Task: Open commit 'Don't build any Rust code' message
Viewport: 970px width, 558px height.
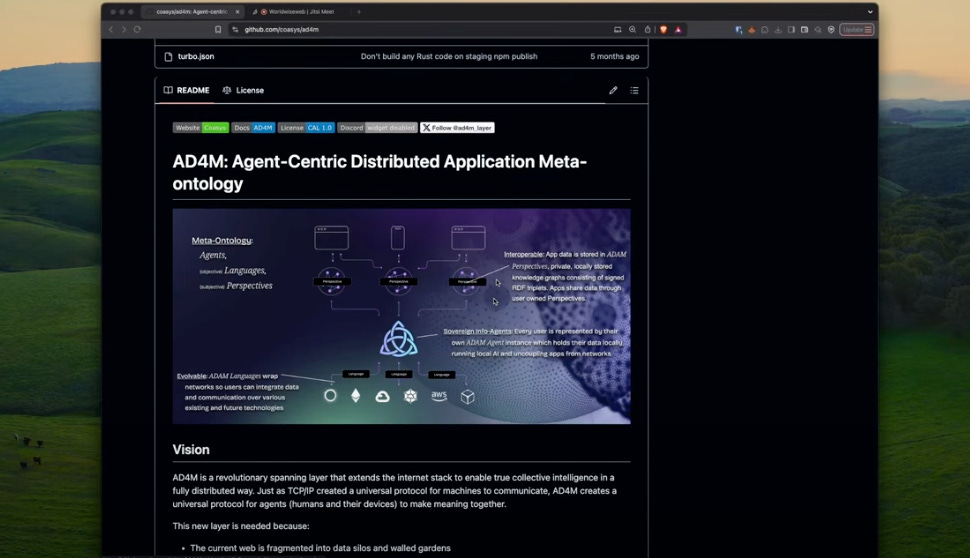Action: [x=449, y=56]
